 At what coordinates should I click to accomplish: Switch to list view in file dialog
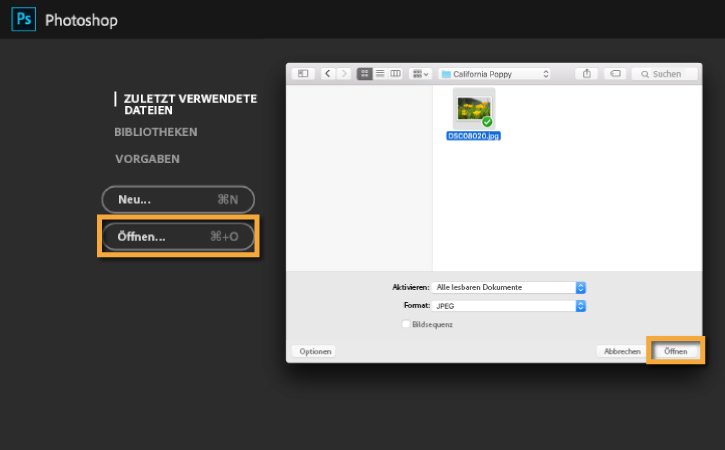380,74
